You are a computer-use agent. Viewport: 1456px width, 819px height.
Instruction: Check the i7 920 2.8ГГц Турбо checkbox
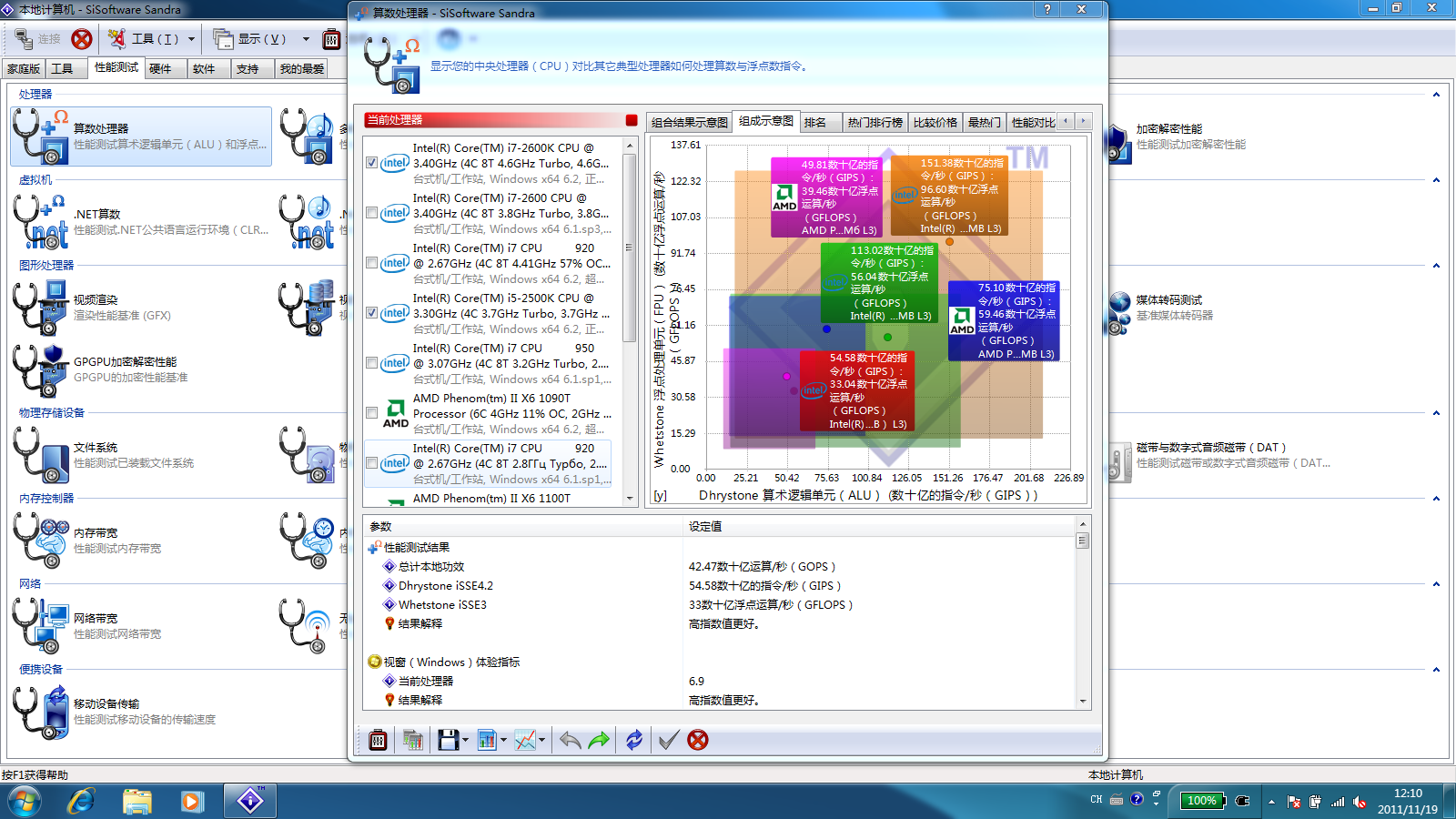[371, 463]
